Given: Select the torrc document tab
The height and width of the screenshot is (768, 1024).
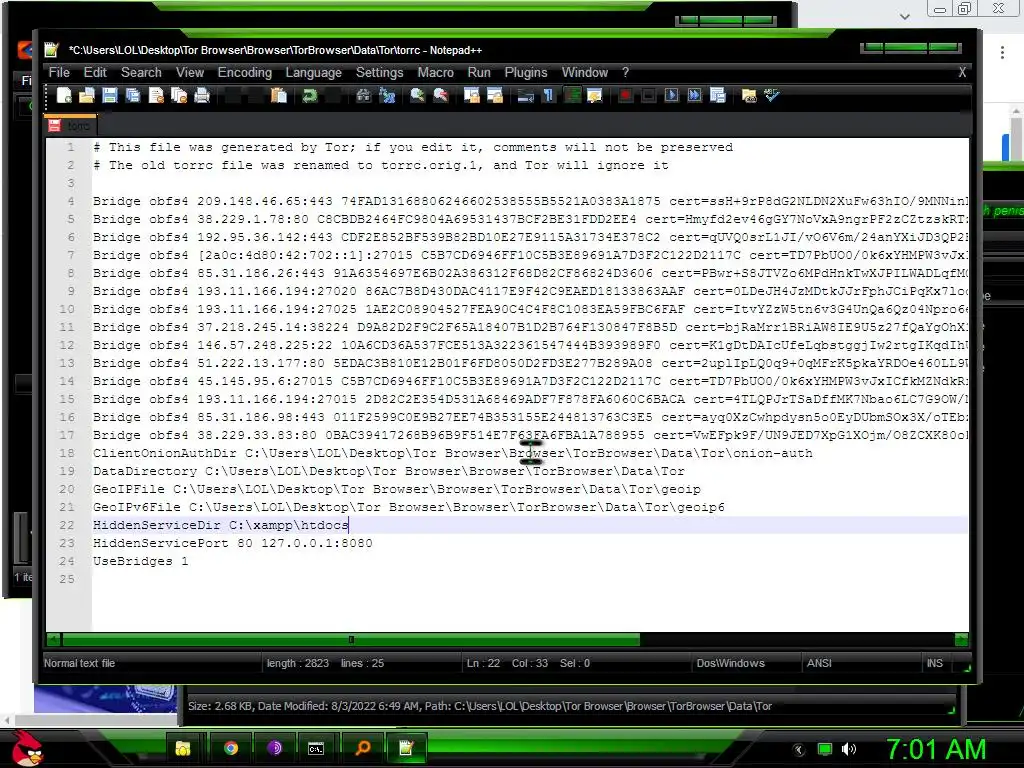Looking at the screenshot, I should point(71,125).
